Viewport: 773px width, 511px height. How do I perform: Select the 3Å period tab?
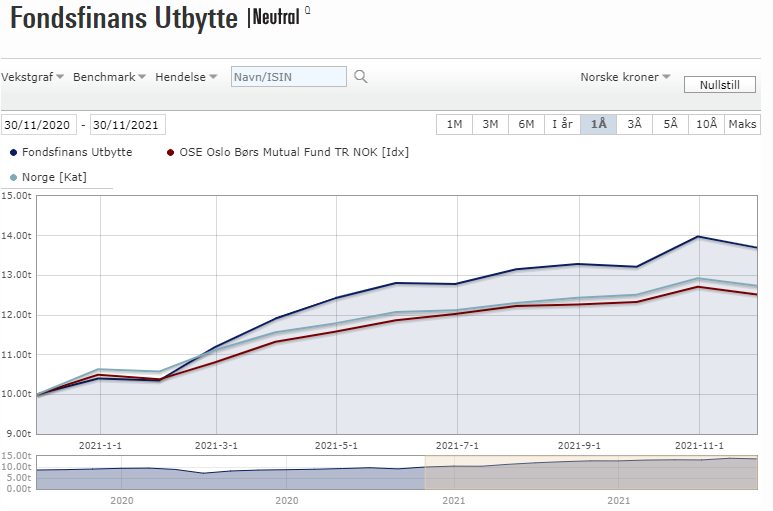tap(634, 124)
